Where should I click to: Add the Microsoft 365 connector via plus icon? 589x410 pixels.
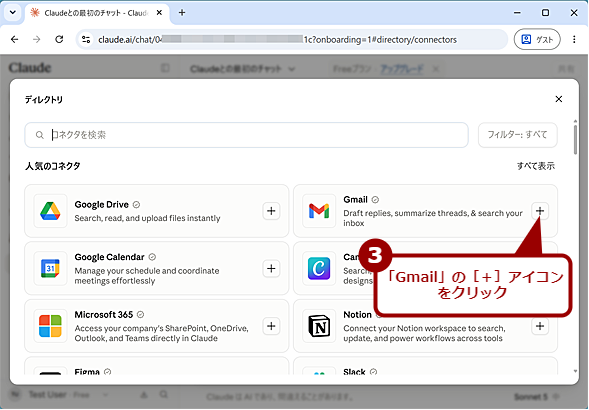click(x=271, y=326)
